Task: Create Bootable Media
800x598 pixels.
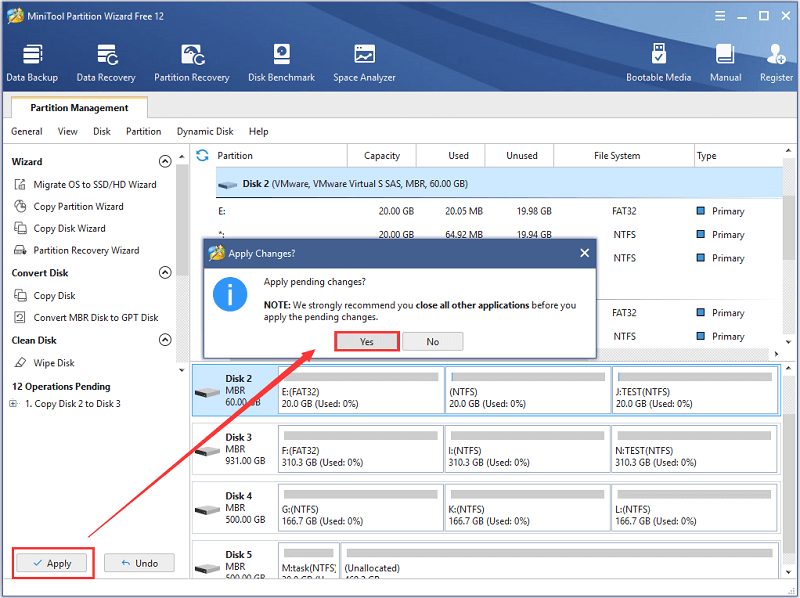Action: coord(658,63)
